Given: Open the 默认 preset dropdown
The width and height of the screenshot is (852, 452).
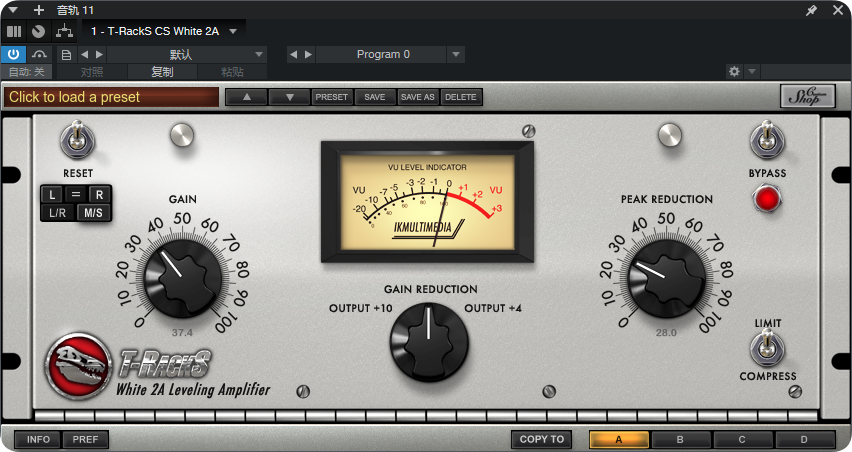Looking at the screenshot, I should point(186,54).
